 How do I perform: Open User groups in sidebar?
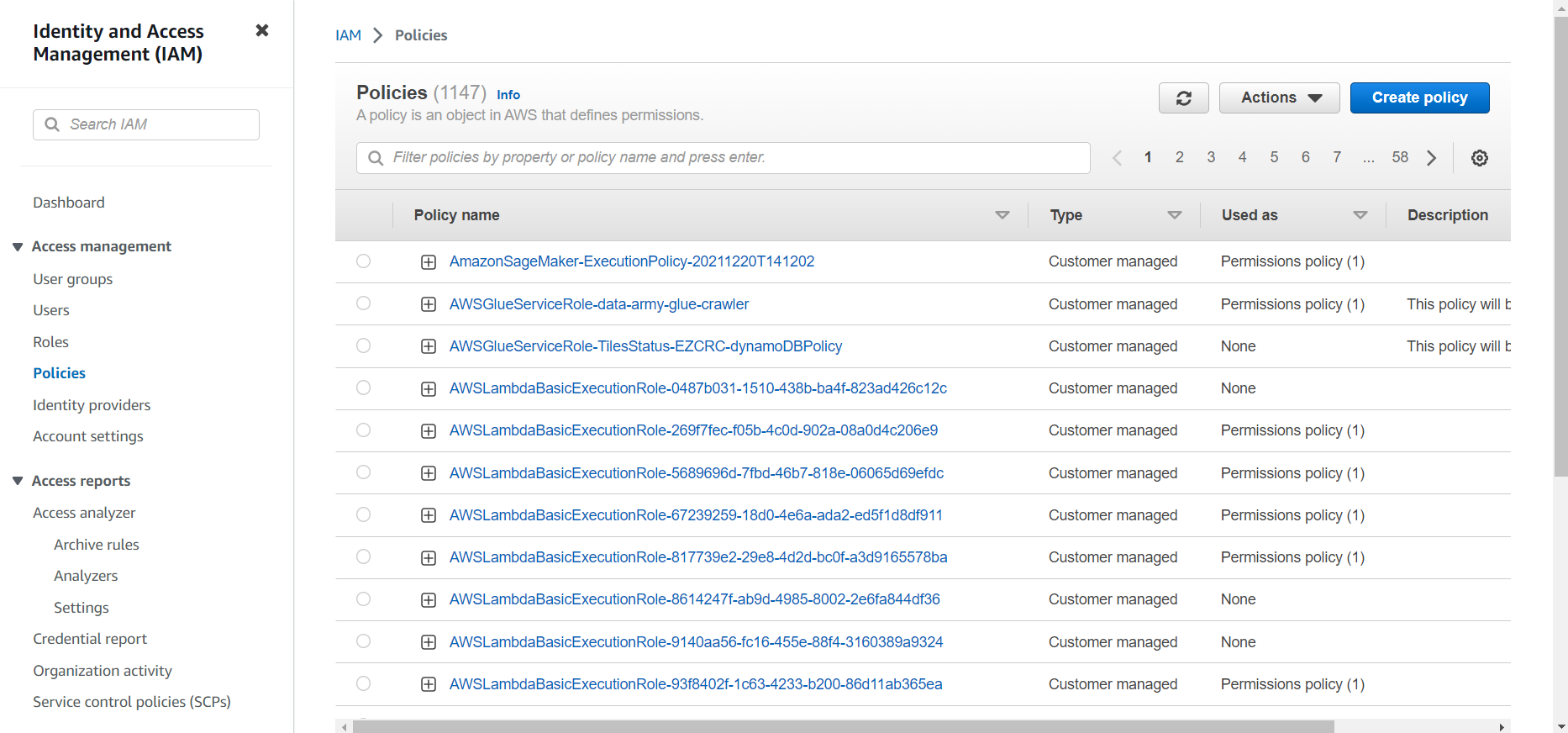(72, 279)
